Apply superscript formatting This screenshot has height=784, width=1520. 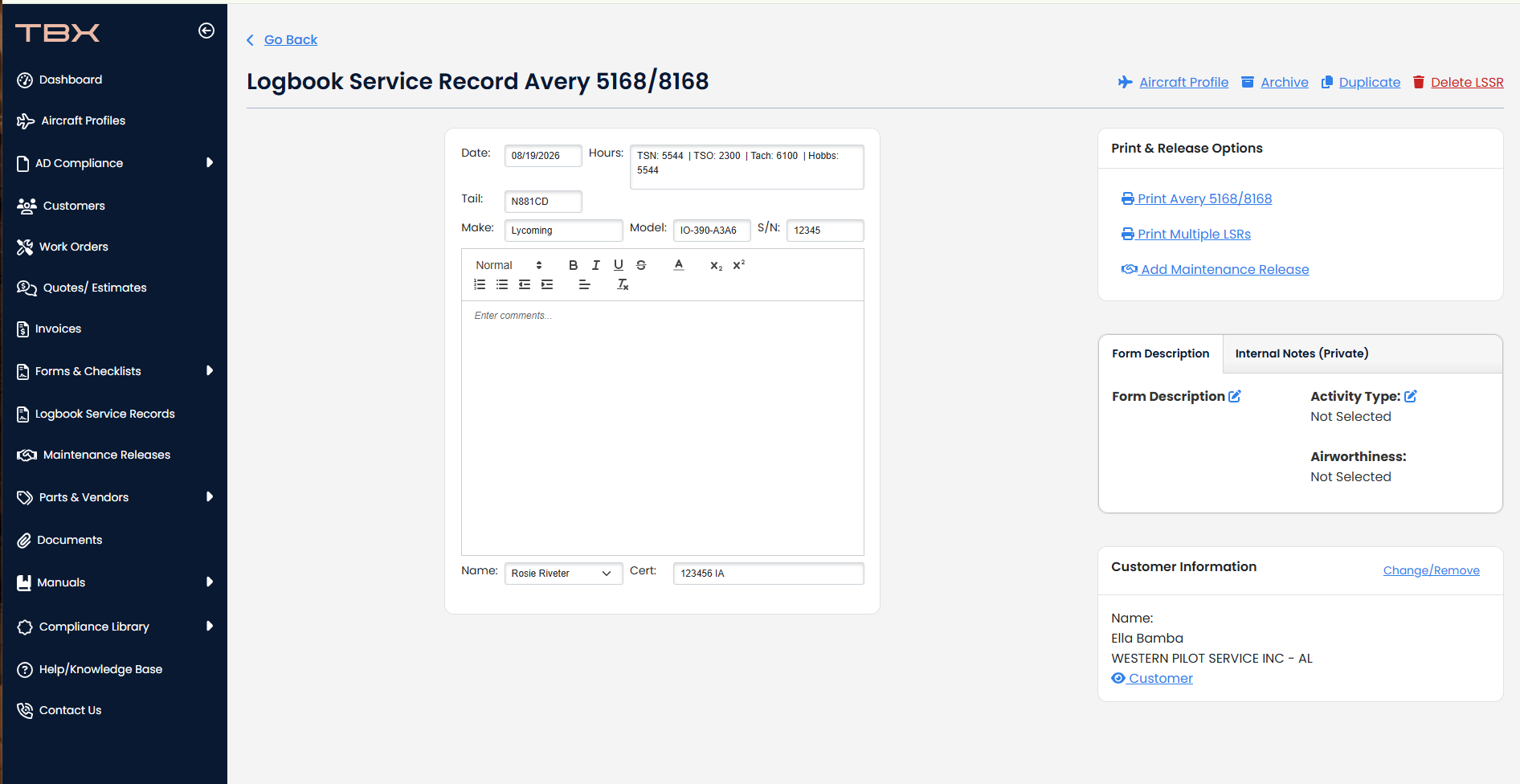pos(738,265)
